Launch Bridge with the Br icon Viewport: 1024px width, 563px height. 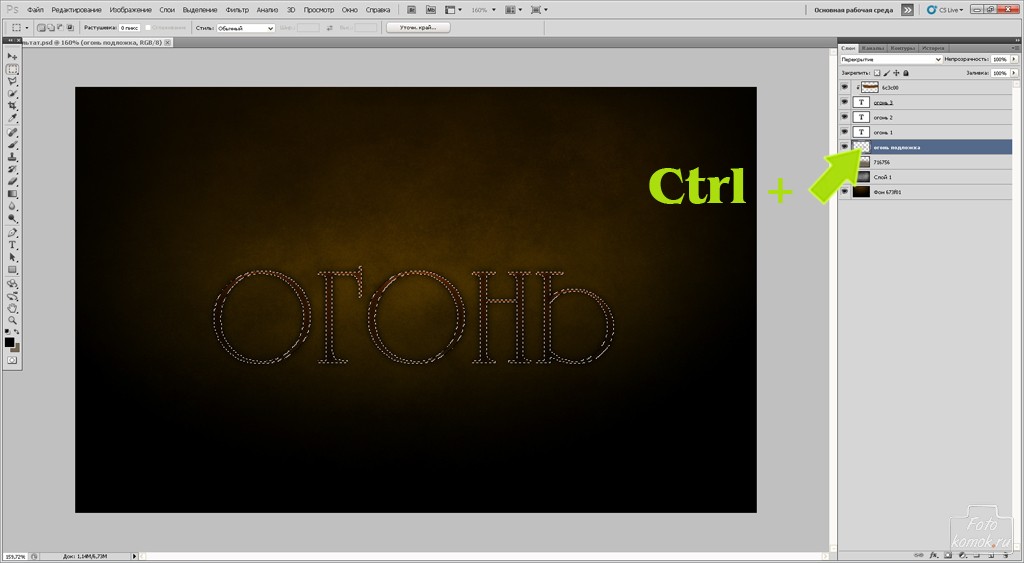[x=412, y=10]
